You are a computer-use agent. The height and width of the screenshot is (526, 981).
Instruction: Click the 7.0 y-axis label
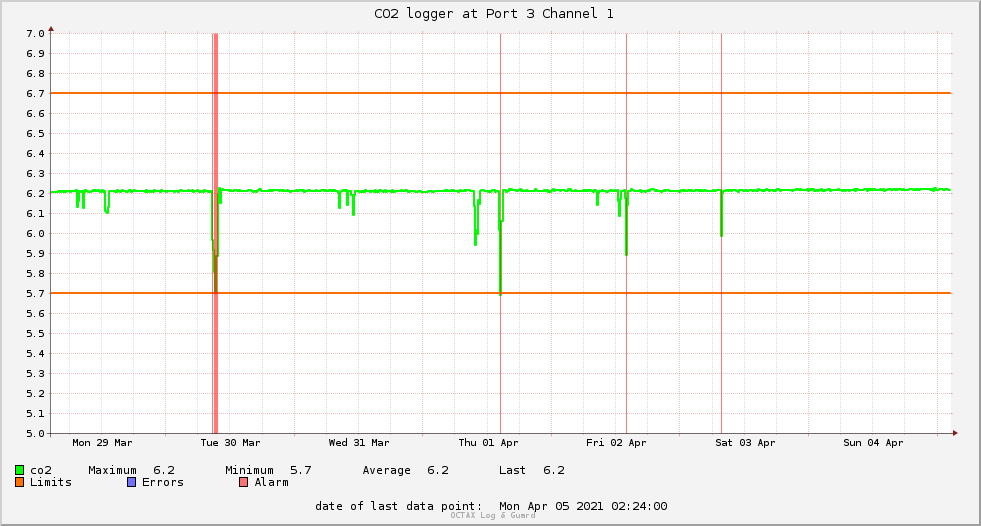tap(35, 34)
